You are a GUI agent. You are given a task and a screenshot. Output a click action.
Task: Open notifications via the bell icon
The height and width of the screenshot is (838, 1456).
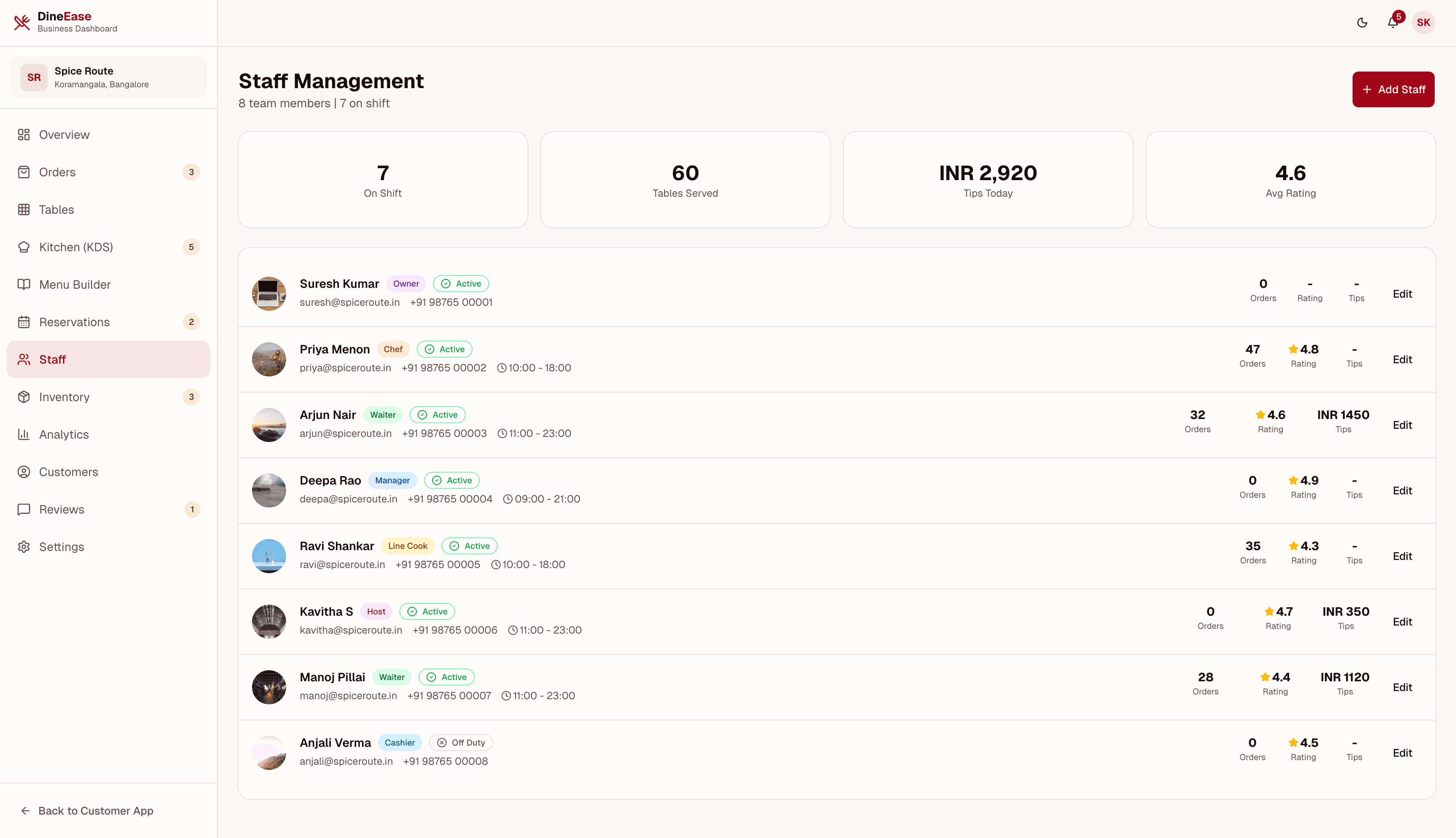[1393, 23]
